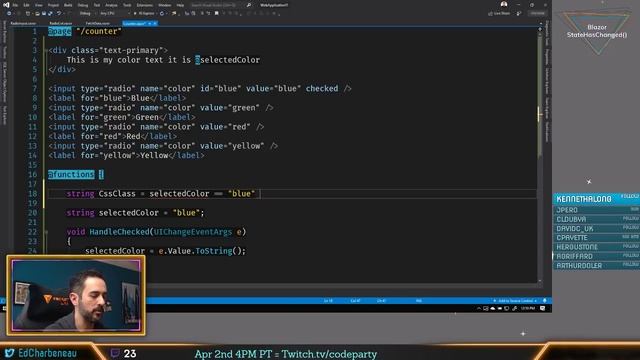Click DAVIDC_UK in the followers list
Screen dimensions: 640x360
tap(575, 229)
